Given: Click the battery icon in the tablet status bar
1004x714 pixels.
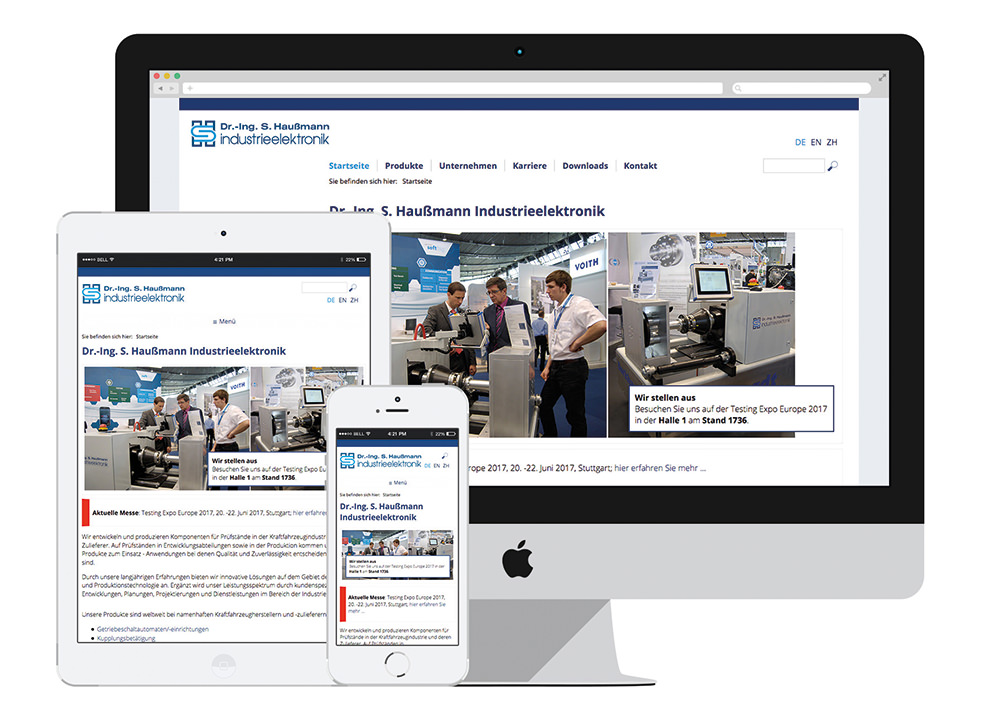Looking at the screenshot, I should click(x=362, y=259).
